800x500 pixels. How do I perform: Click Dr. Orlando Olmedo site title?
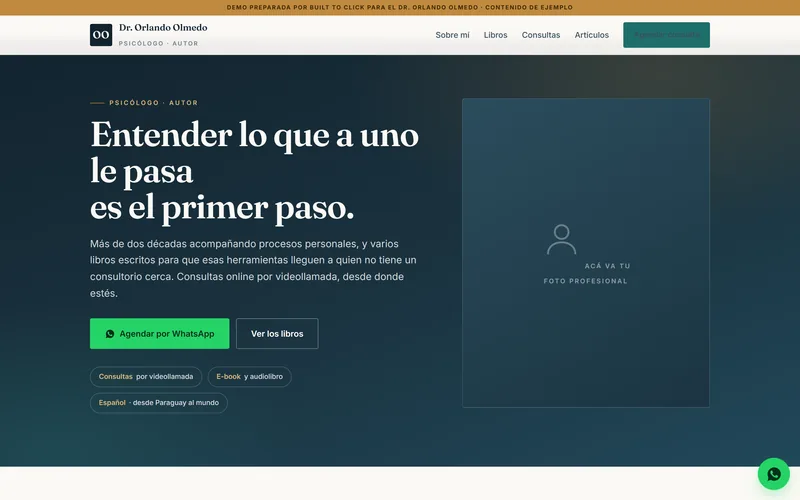(x=163, y=28)
